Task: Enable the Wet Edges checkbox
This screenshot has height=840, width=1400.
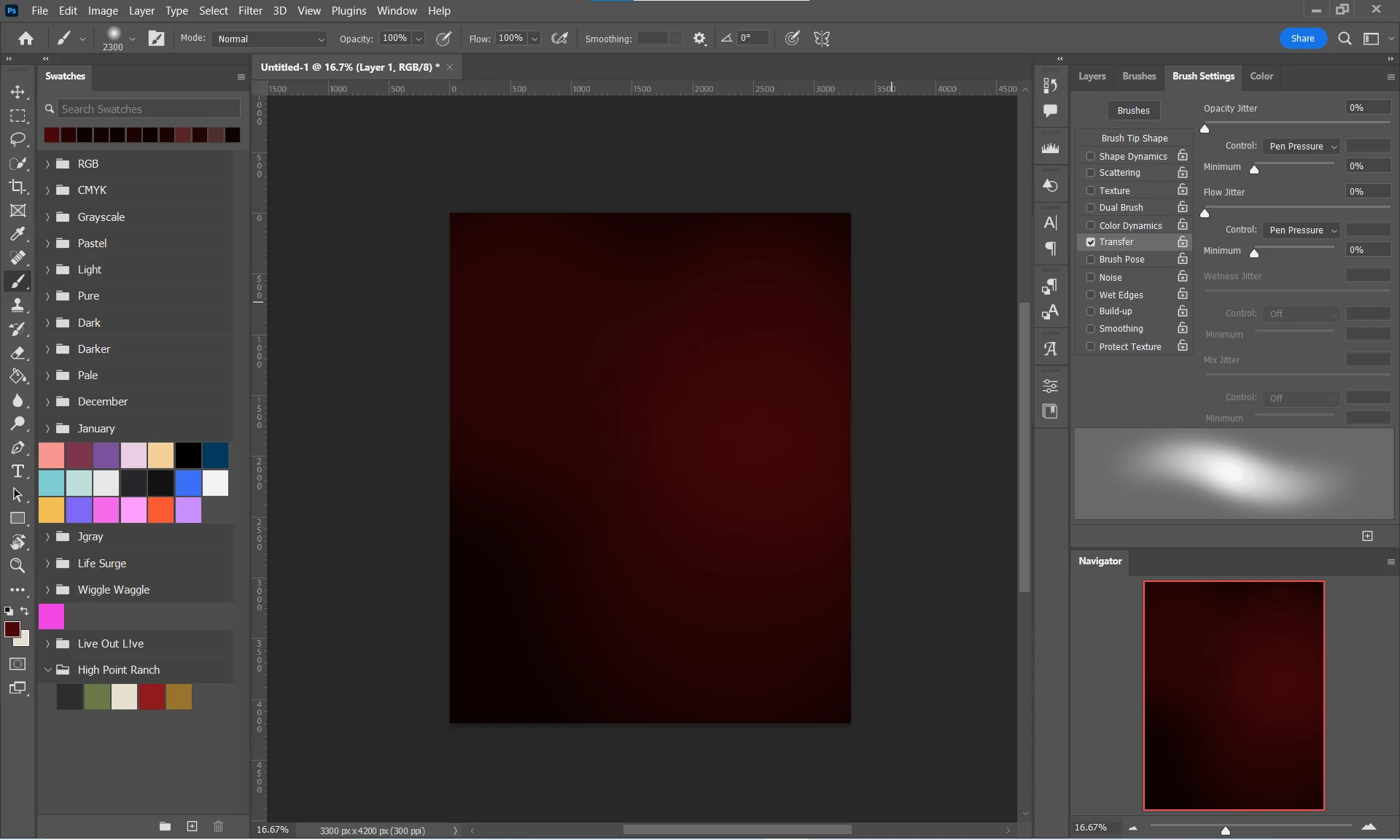Action: [1091, 295]
